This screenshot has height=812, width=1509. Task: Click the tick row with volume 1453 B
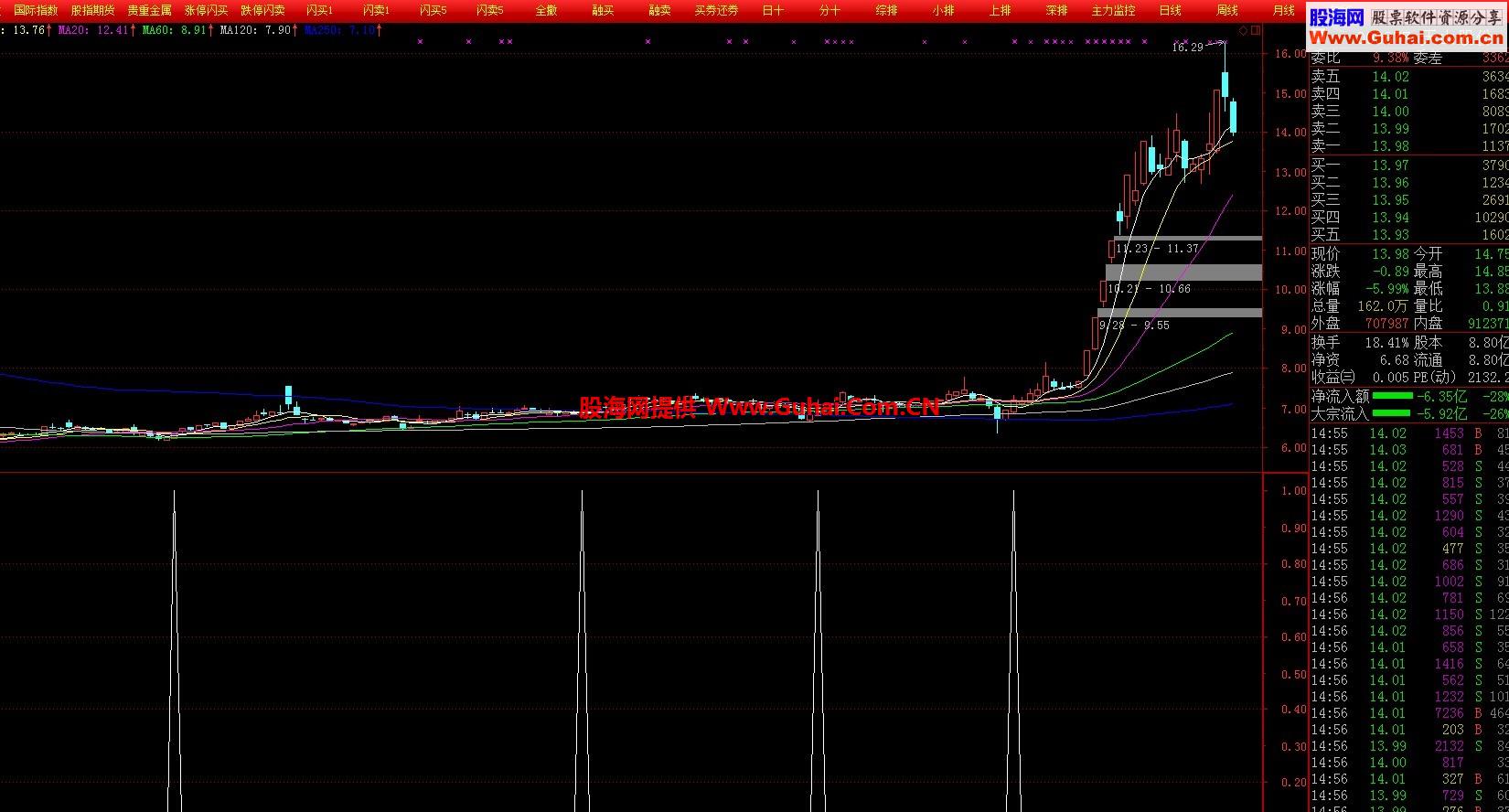click(x=1408, y=433)
